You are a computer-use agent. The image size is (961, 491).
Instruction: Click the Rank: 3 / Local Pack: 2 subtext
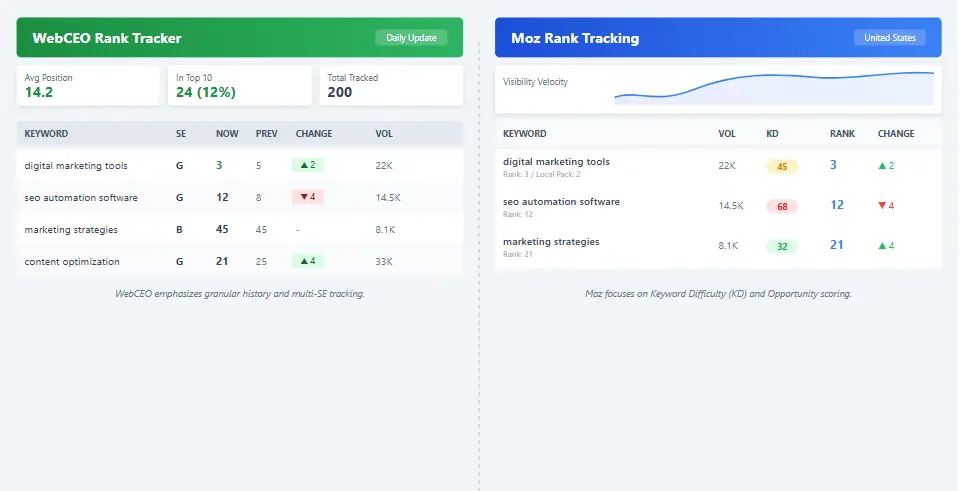[542, 175]
